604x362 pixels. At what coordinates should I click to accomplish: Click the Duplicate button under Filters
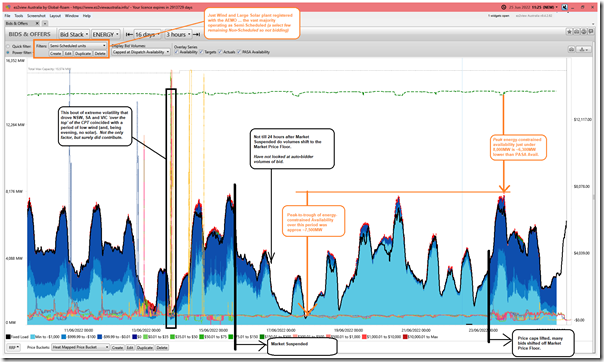click(83, 54)
